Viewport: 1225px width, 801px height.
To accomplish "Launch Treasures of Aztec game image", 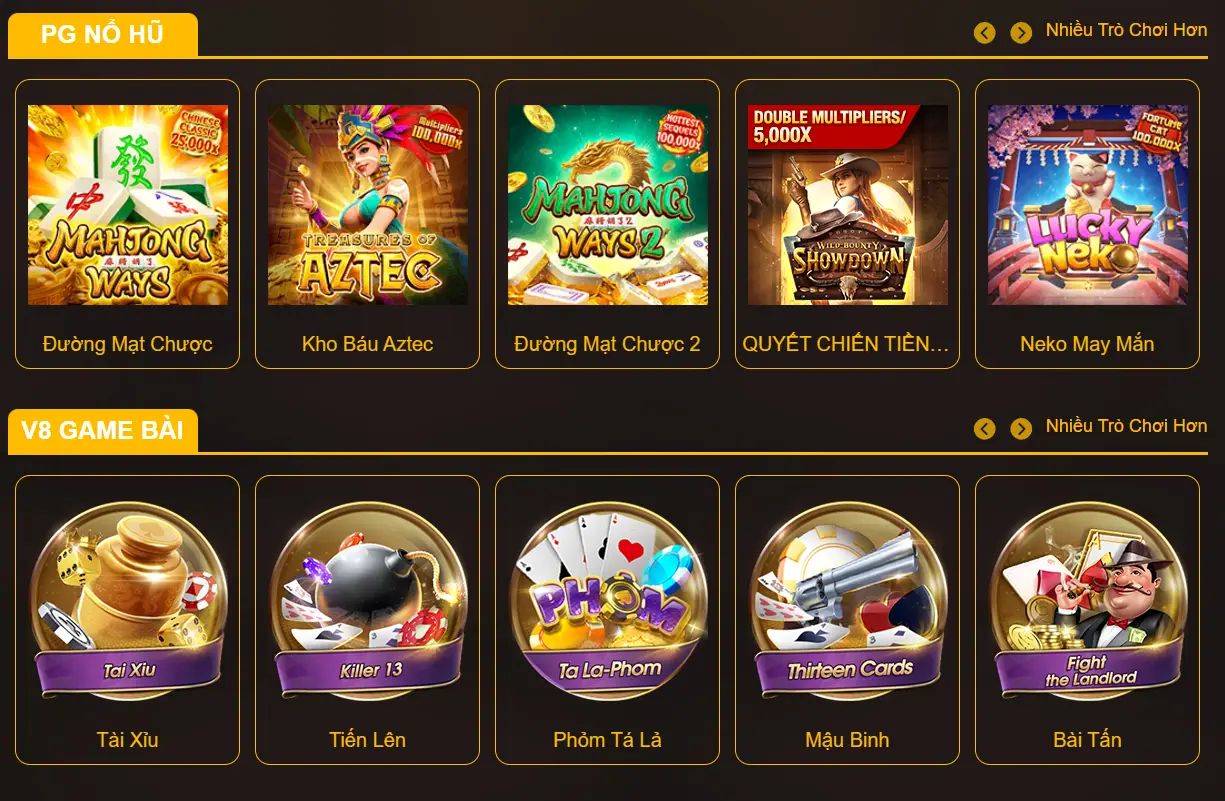I will tap(368, 205).
